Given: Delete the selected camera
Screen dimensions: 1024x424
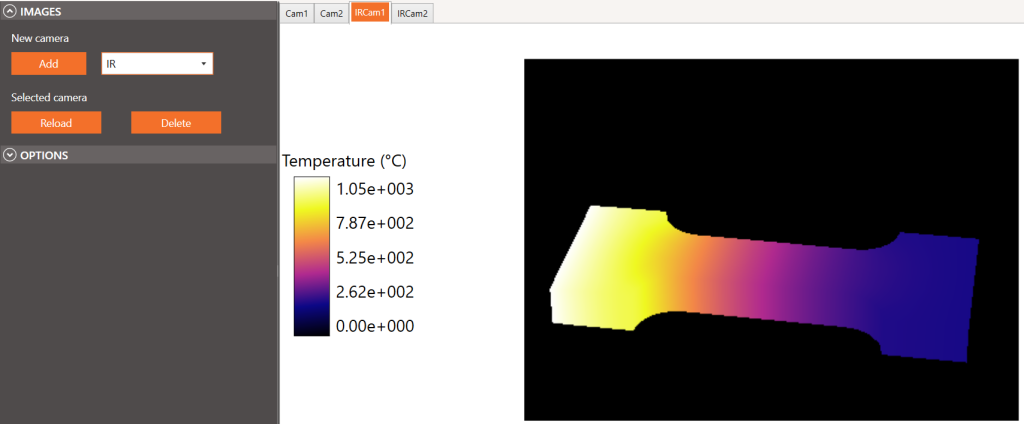Looking at the screenshot, I should click(x=176, y=122).
